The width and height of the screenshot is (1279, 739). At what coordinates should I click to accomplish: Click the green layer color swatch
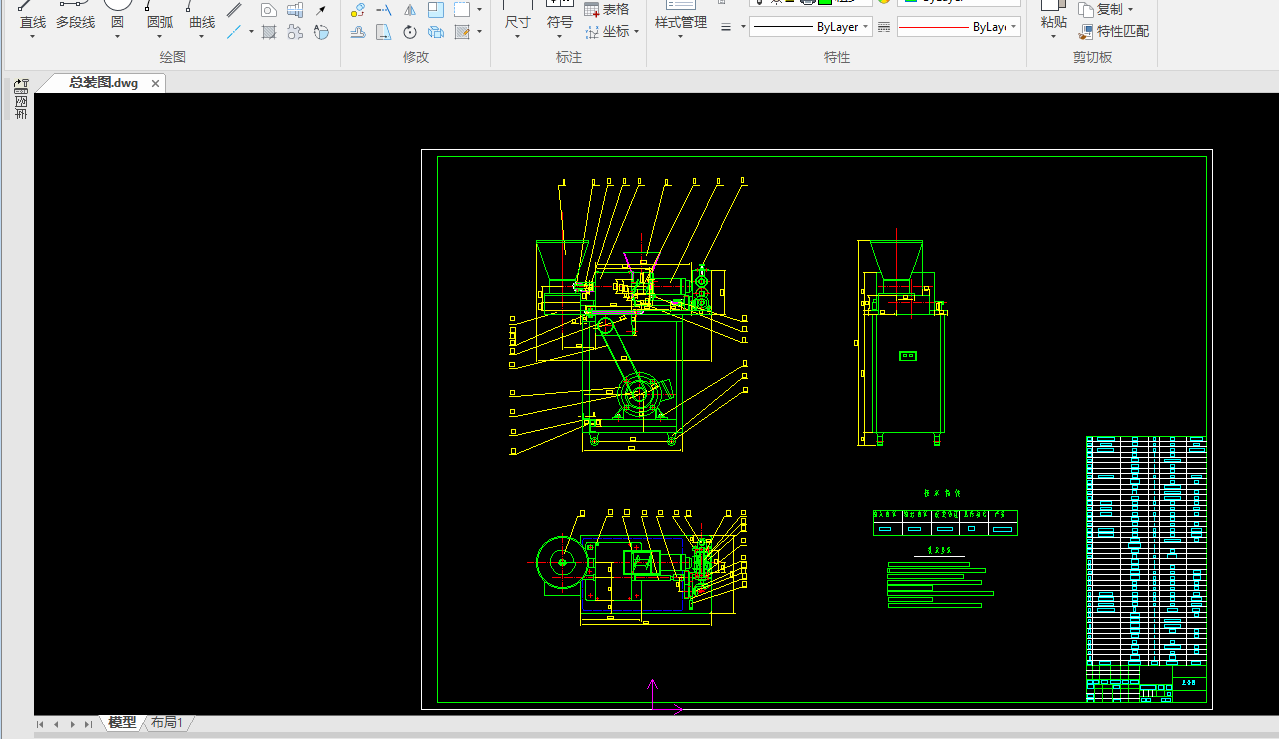[825, 2]
